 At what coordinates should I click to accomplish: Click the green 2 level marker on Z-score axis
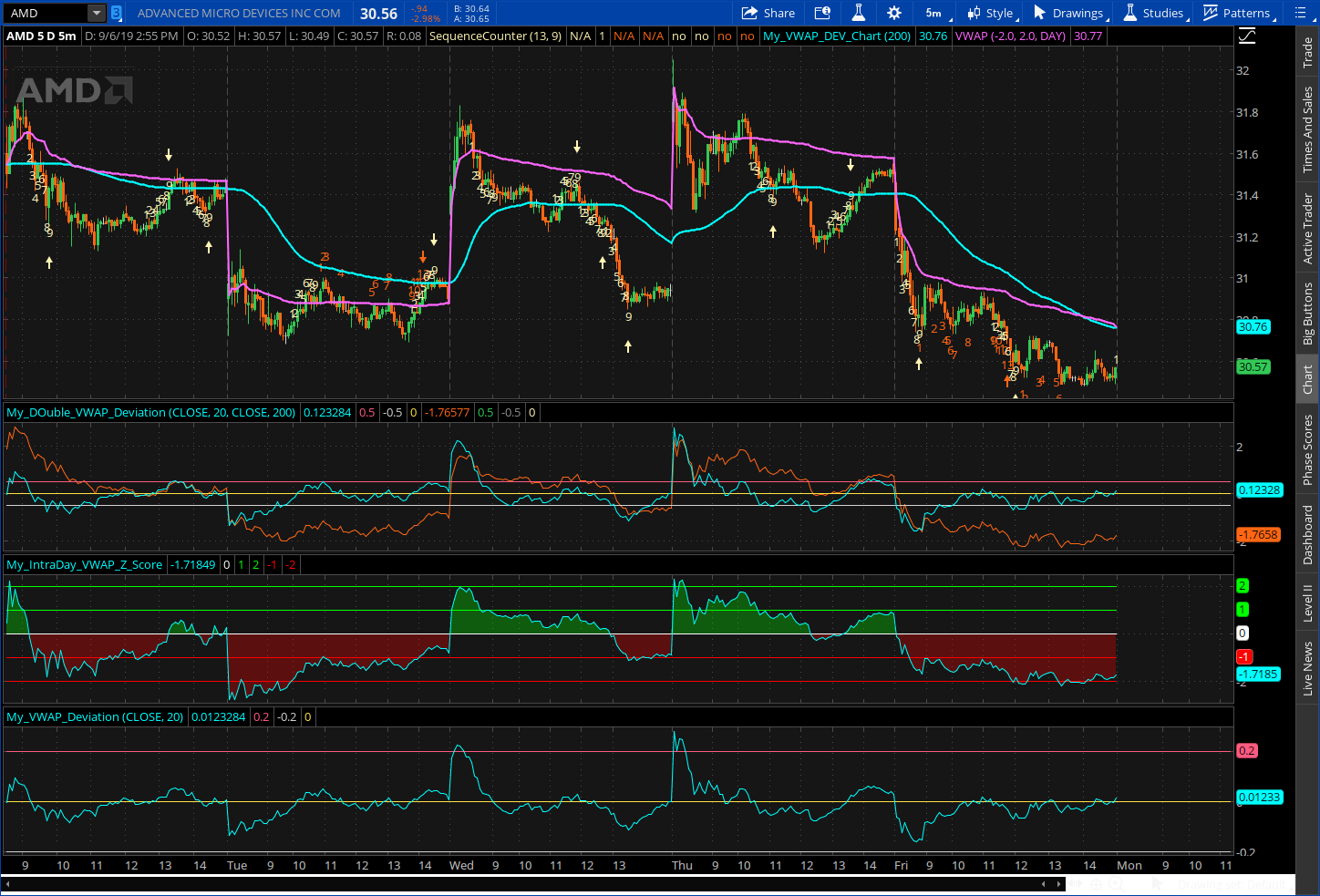pyautogui.click(x=1242, y=586)
